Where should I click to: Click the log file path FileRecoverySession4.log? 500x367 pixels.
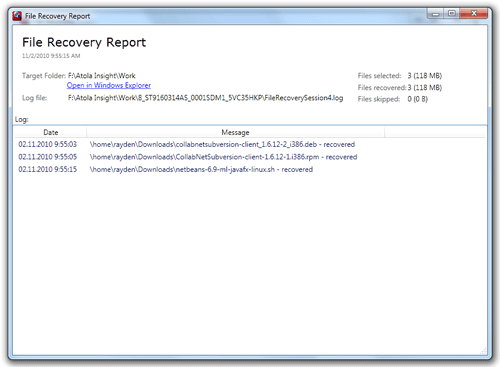coord(205,98)
